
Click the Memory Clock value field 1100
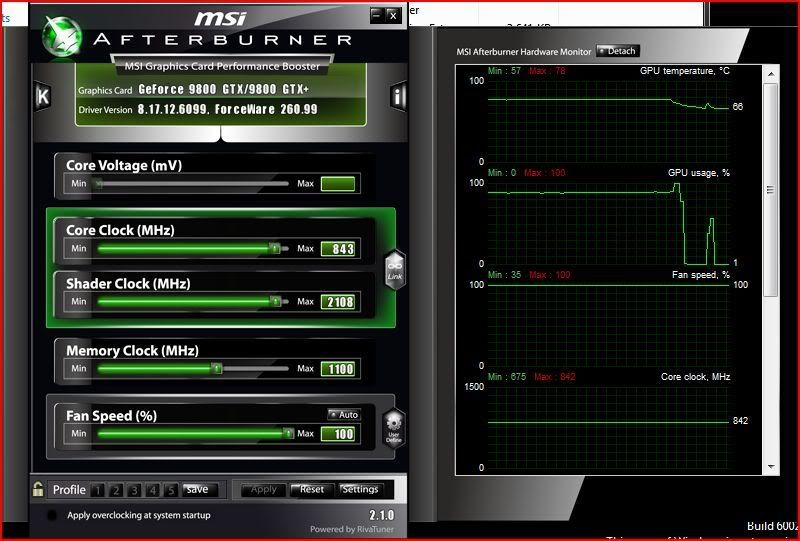click(x=338, y=368)
